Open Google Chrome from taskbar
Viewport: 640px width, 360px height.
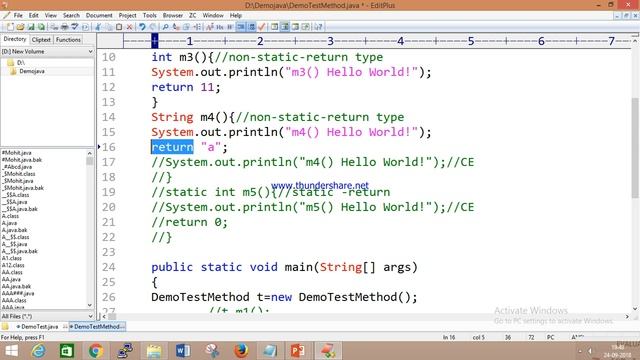point(96,351)
